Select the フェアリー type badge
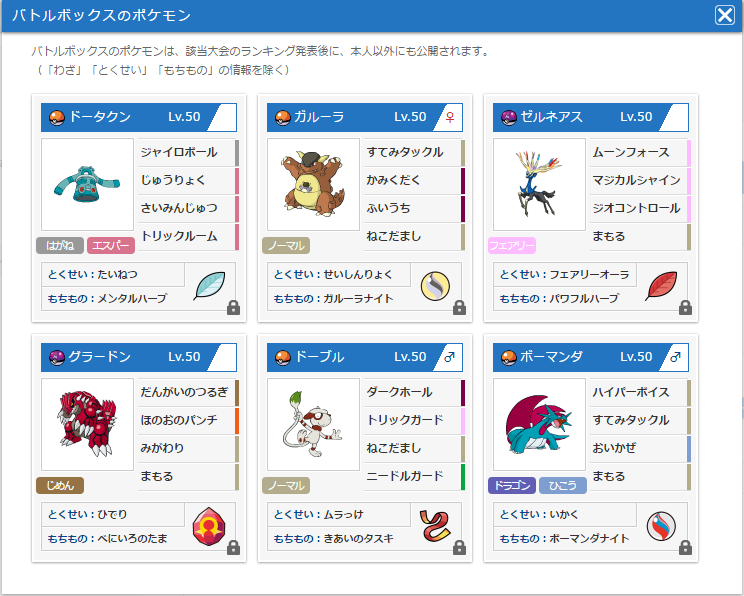This screenshot has height=596, width=744. point(512,245)
